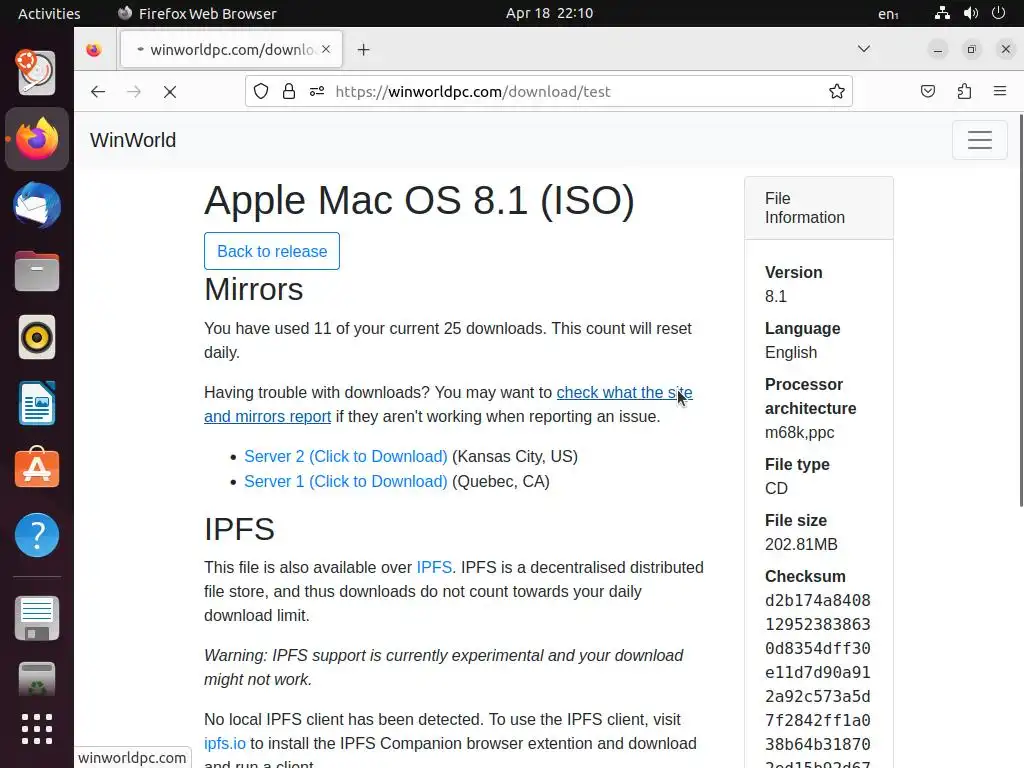
Task: Select the winworldpc.com/download tab
Action: point(231,49)
